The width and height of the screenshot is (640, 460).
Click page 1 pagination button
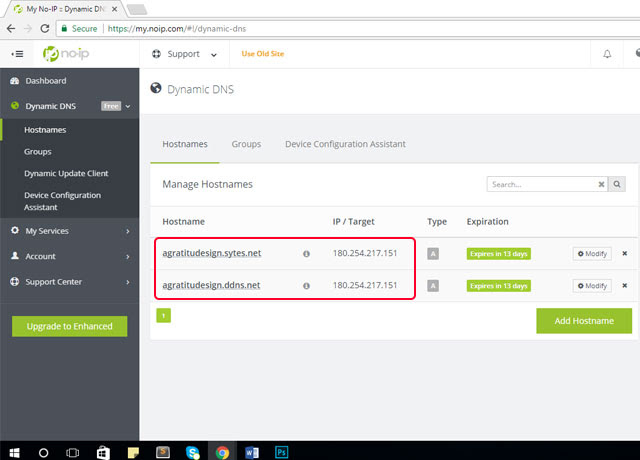pyautogui.click(x=163, y=316)
